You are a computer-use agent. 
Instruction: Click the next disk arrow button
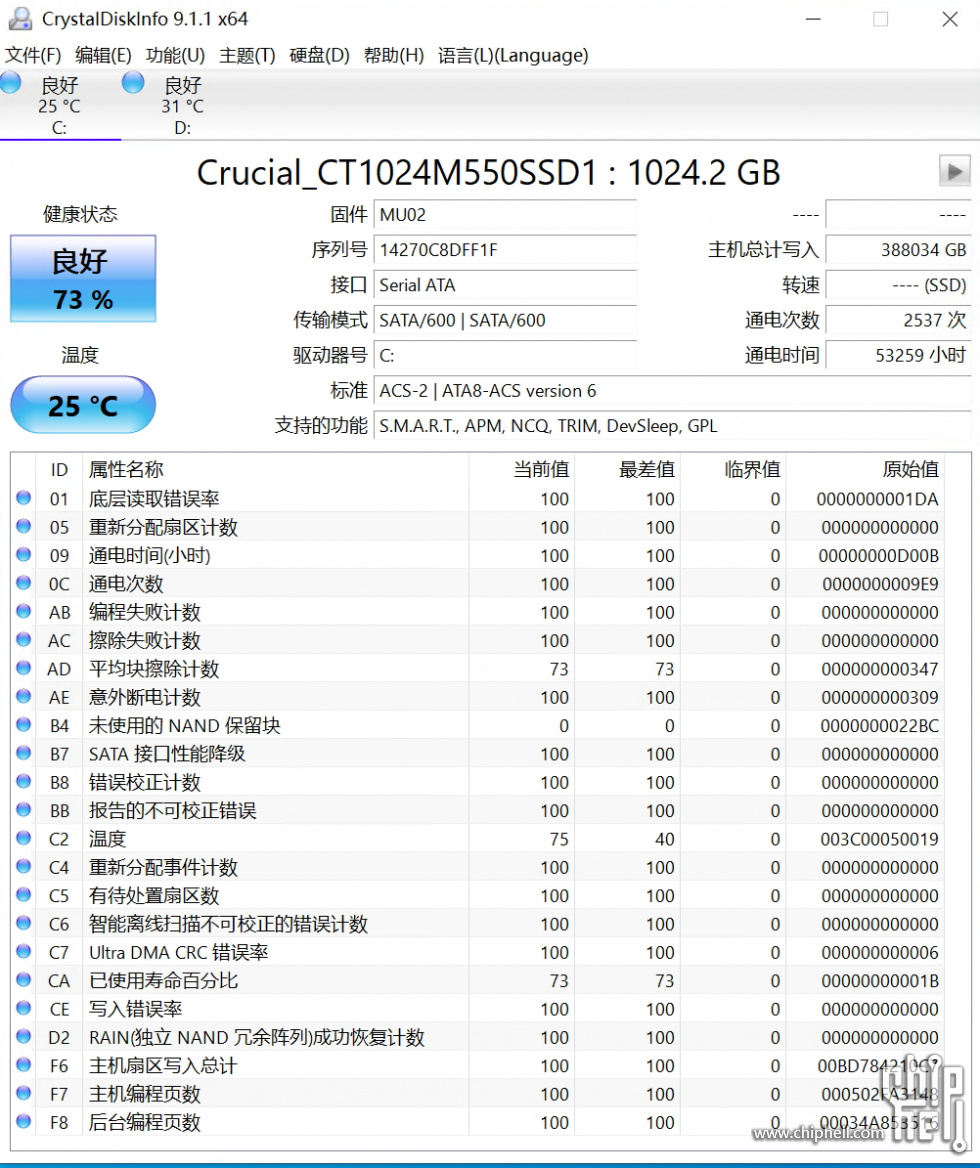pos(954,171)
